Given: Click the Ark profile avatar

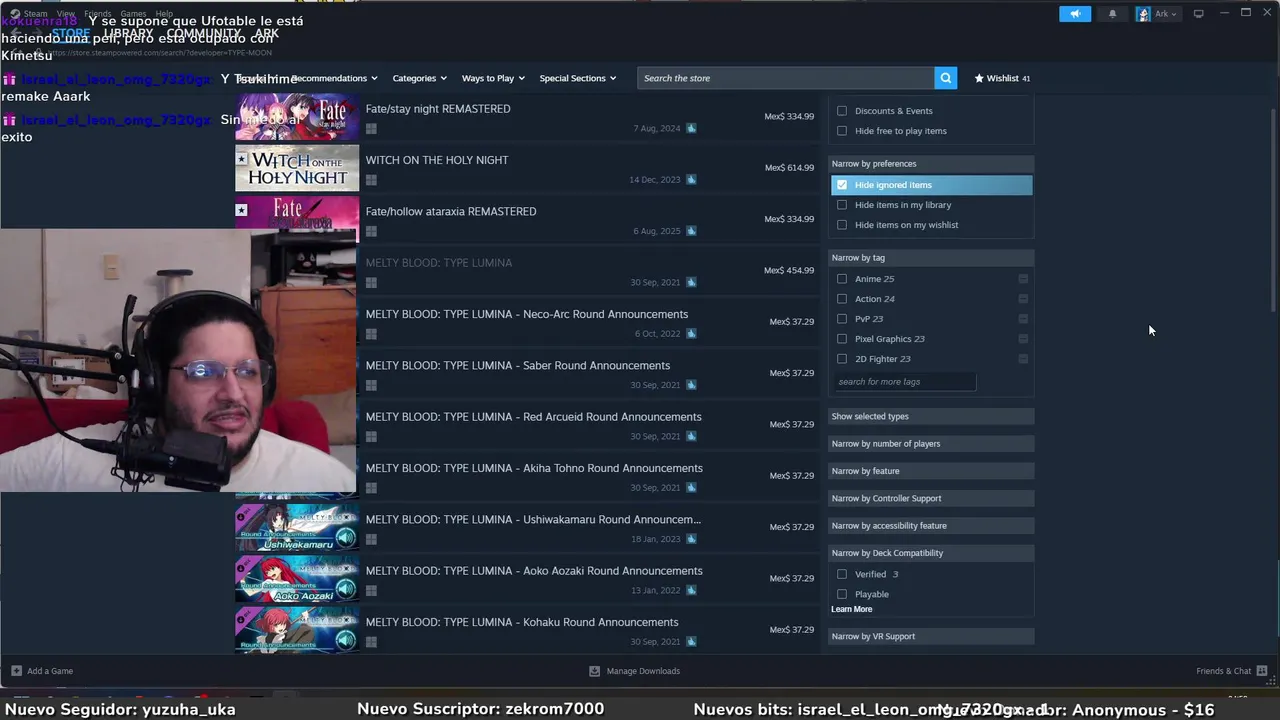Looking at the screenshot, I should 1143,14.
